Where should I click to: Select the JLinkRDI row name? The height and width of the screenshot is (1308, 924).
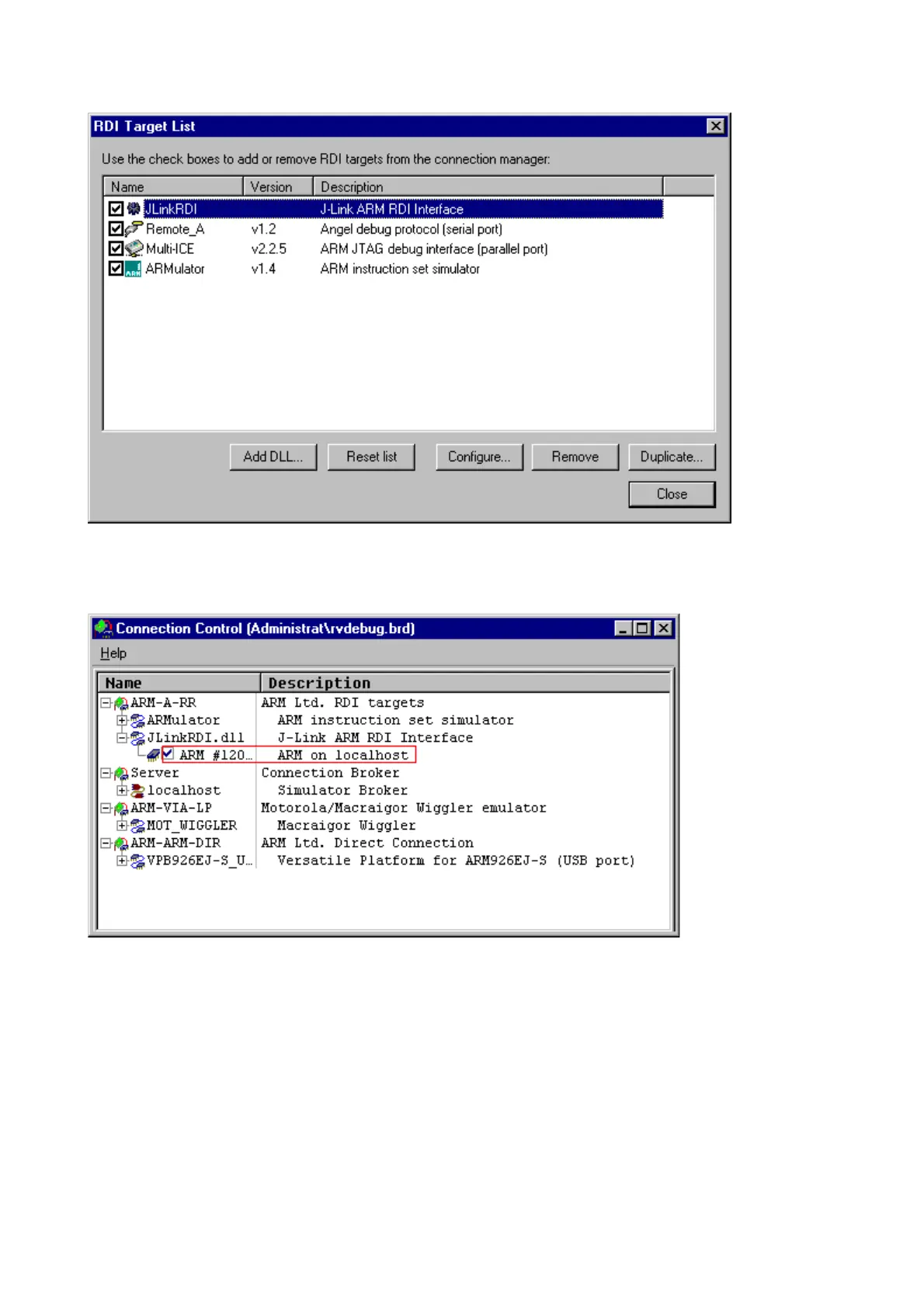pyautogui.click(x=172, y=209)
